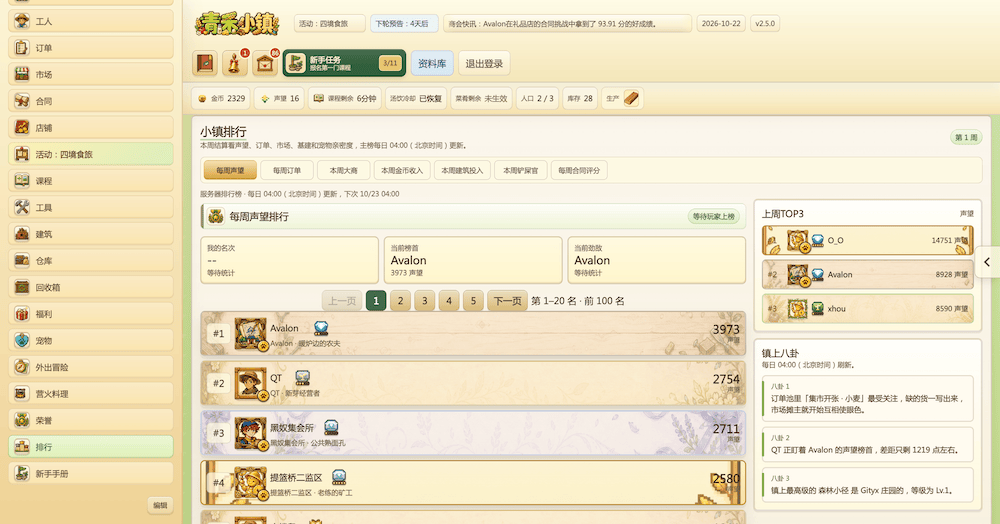Screen dimensions: 1000x524
Task: Open the bell notifications icon
Action: (x=235, y=63)
